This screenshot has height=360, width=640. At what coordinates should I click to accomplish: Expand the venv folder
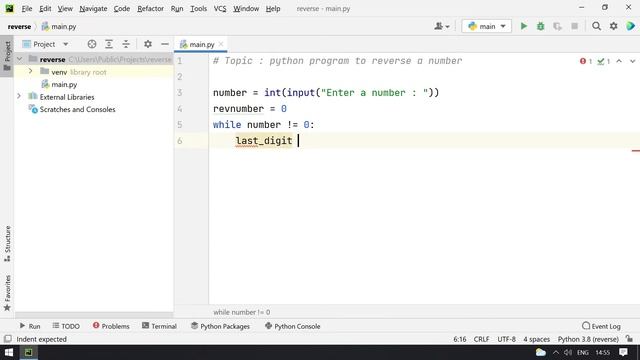click(30, 71)
